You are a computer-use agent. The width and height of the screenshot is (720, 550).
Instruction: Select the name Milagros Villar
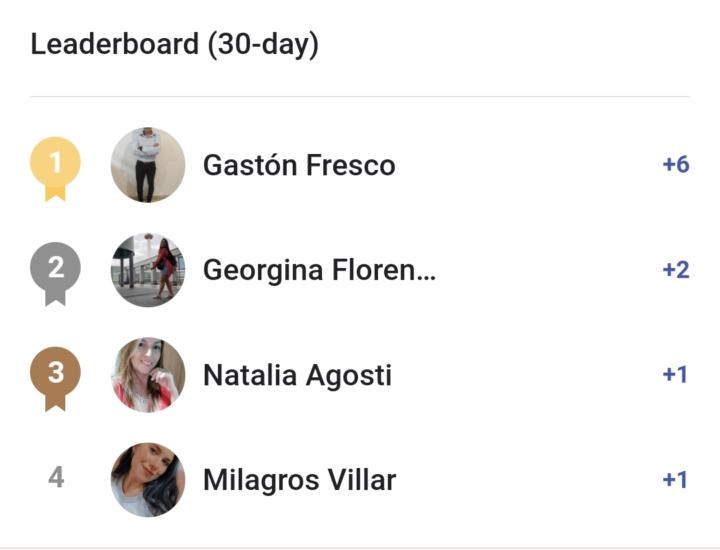299,480
